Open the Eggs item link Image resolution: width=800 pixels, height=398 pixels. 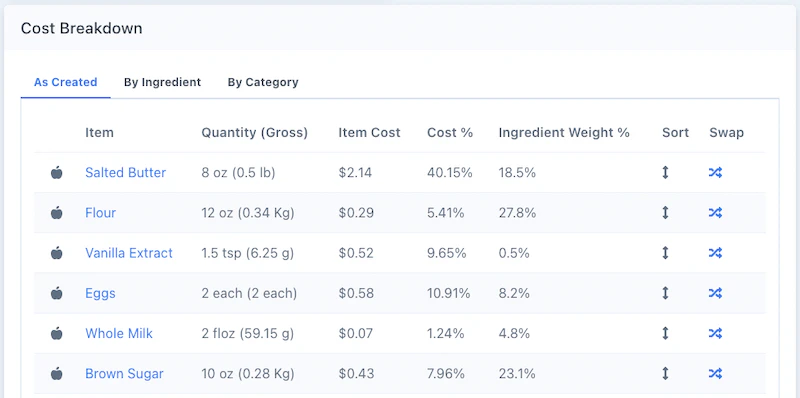coord(101,293)
